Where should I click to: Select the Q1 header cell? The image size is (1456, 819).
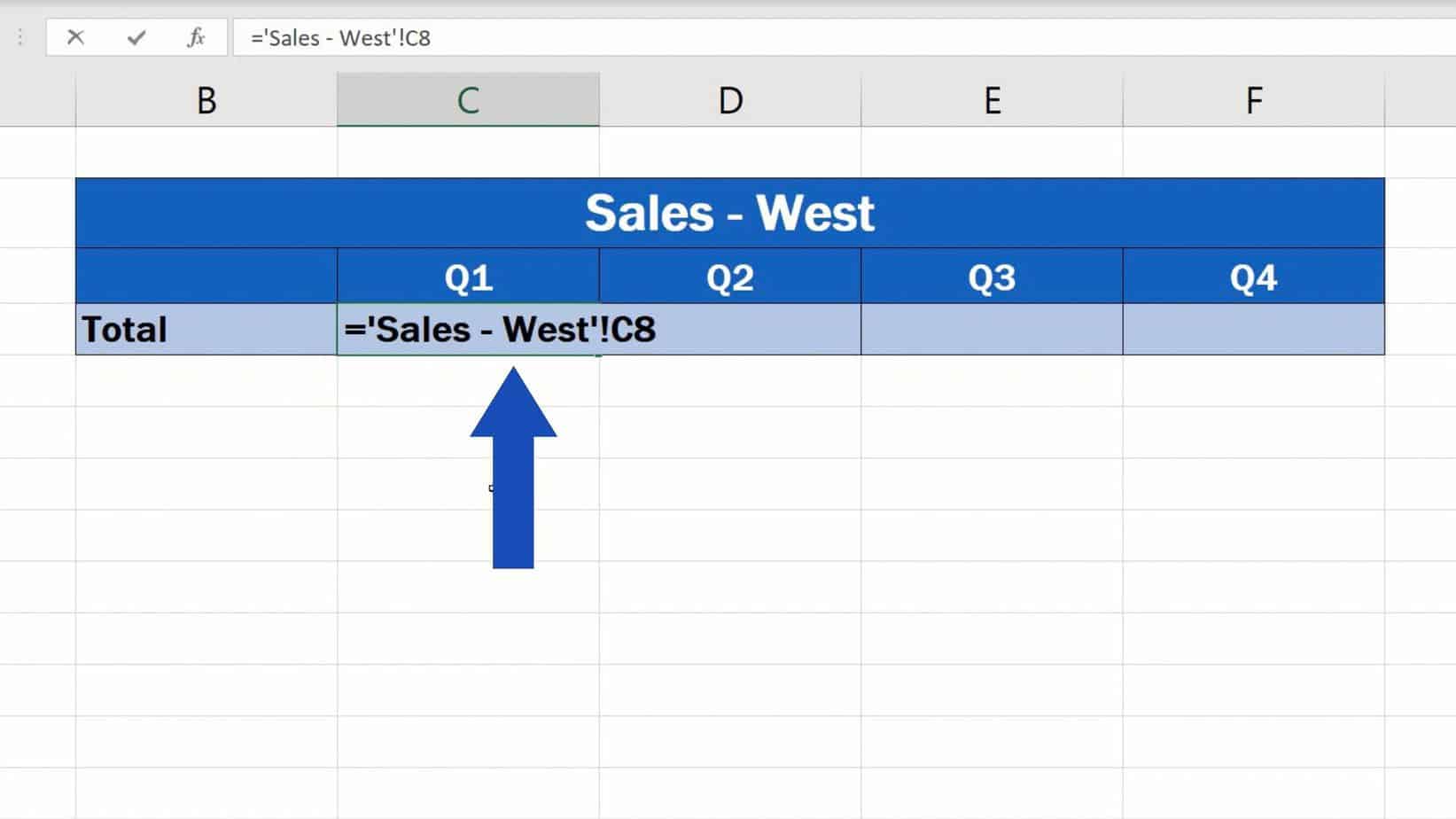pyautogui.click(x=468, y=277)
